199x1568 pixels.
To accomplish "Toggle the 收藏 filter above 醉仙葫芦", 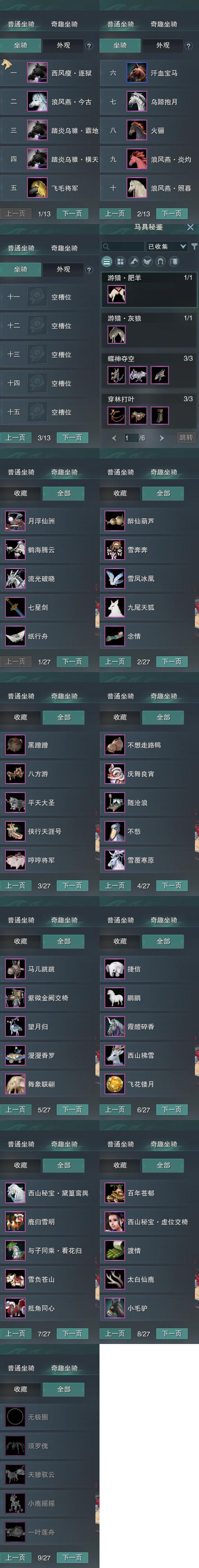I will pos(120,493).
